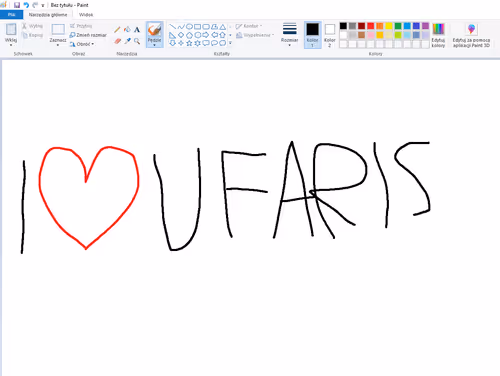Open the Customize Quick Access Toolbar arrow
This screenshot has height=376, width=500.
pos(43,5)
